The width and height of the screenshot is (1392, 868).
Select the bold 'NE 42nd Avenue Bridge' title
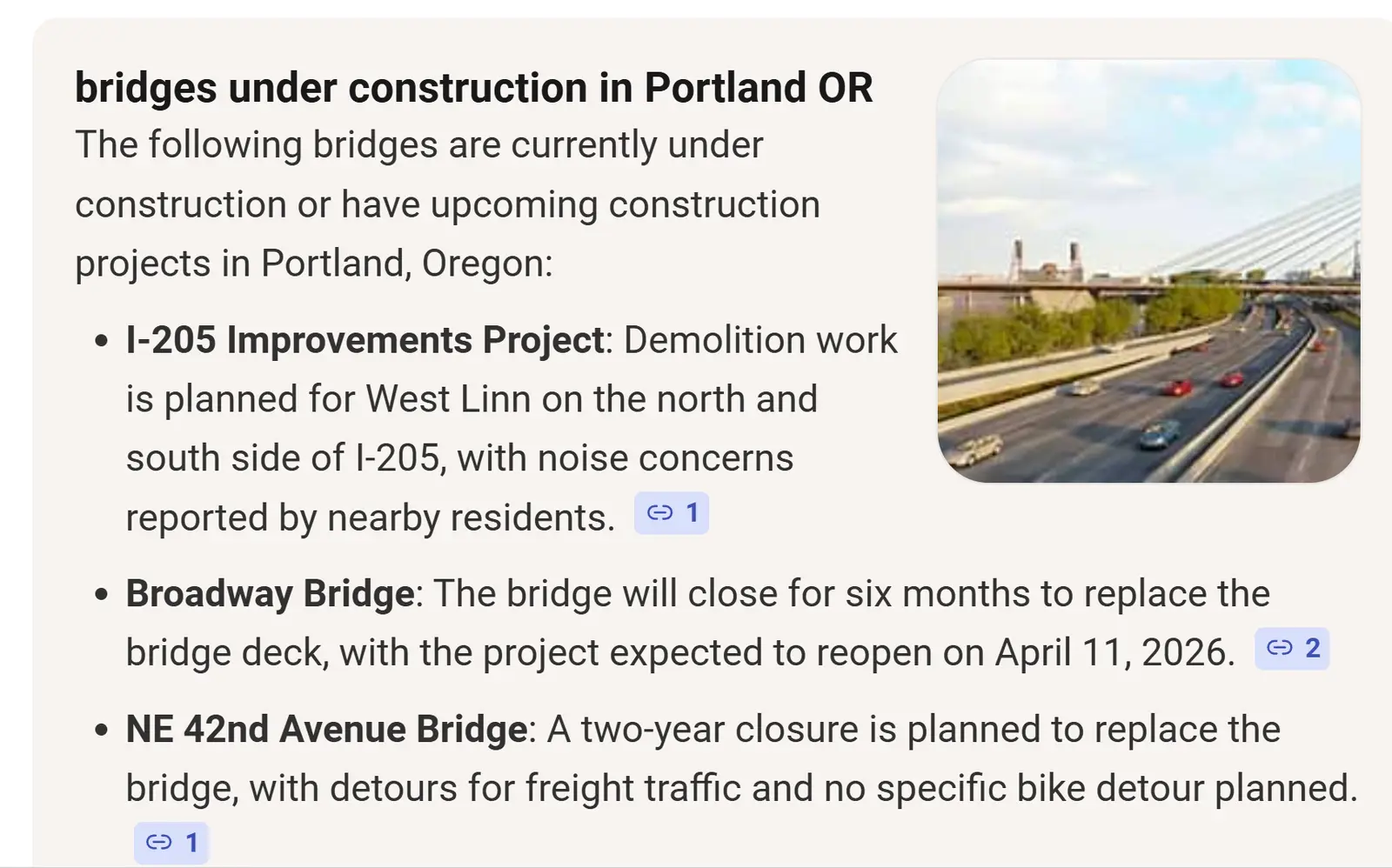(x=326, y=730)
